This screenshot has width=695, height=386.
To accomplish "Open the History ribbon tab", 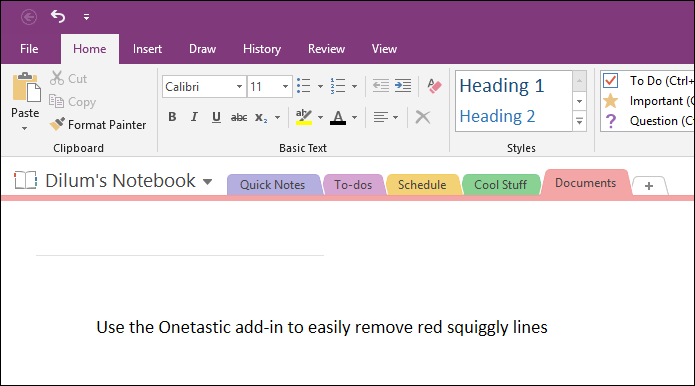I will [262, 49].
